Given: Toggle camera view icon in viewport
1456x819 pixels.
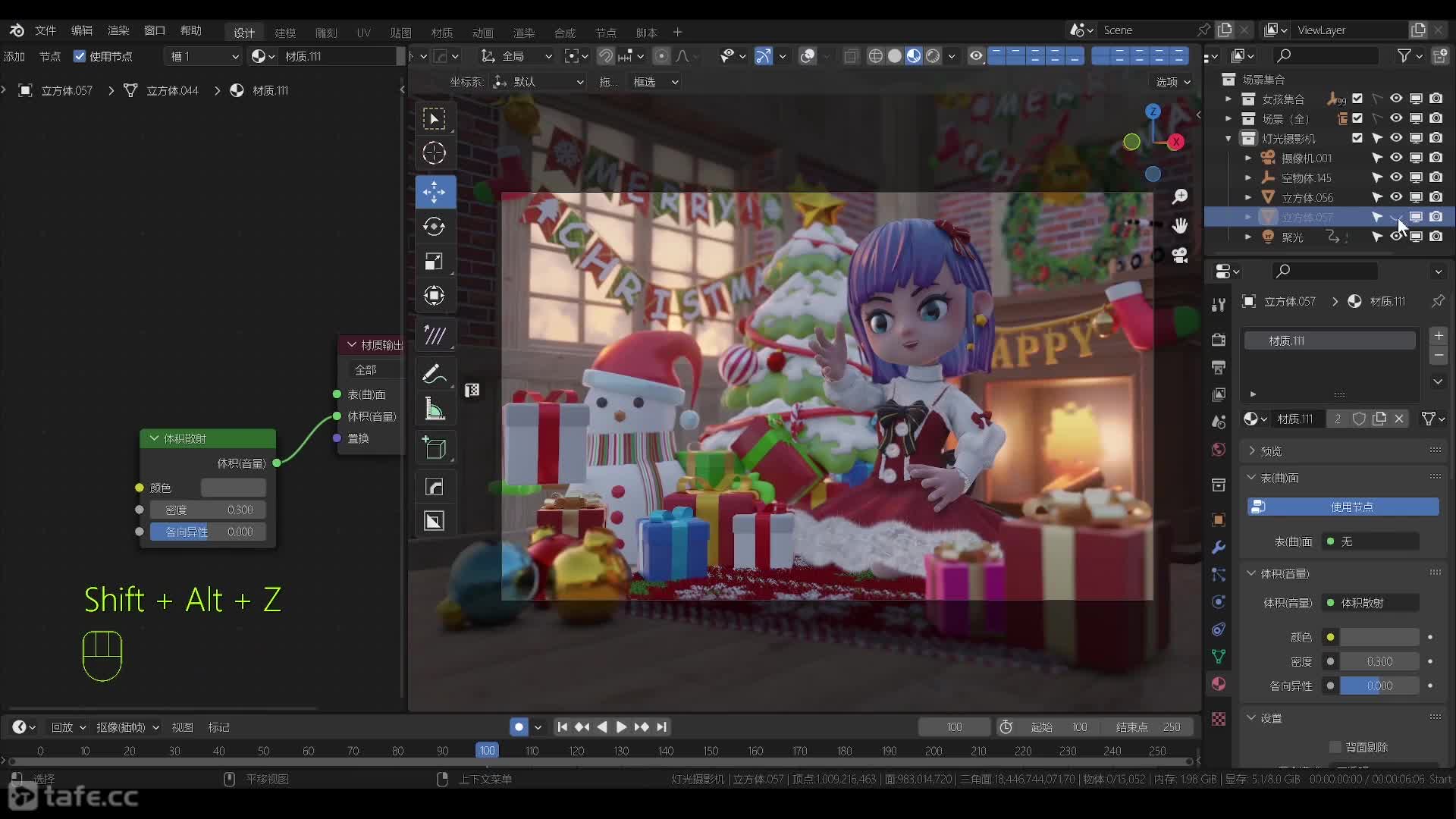Looking at the screenshot, I should pyautogui.click(x=1180, y=255).
